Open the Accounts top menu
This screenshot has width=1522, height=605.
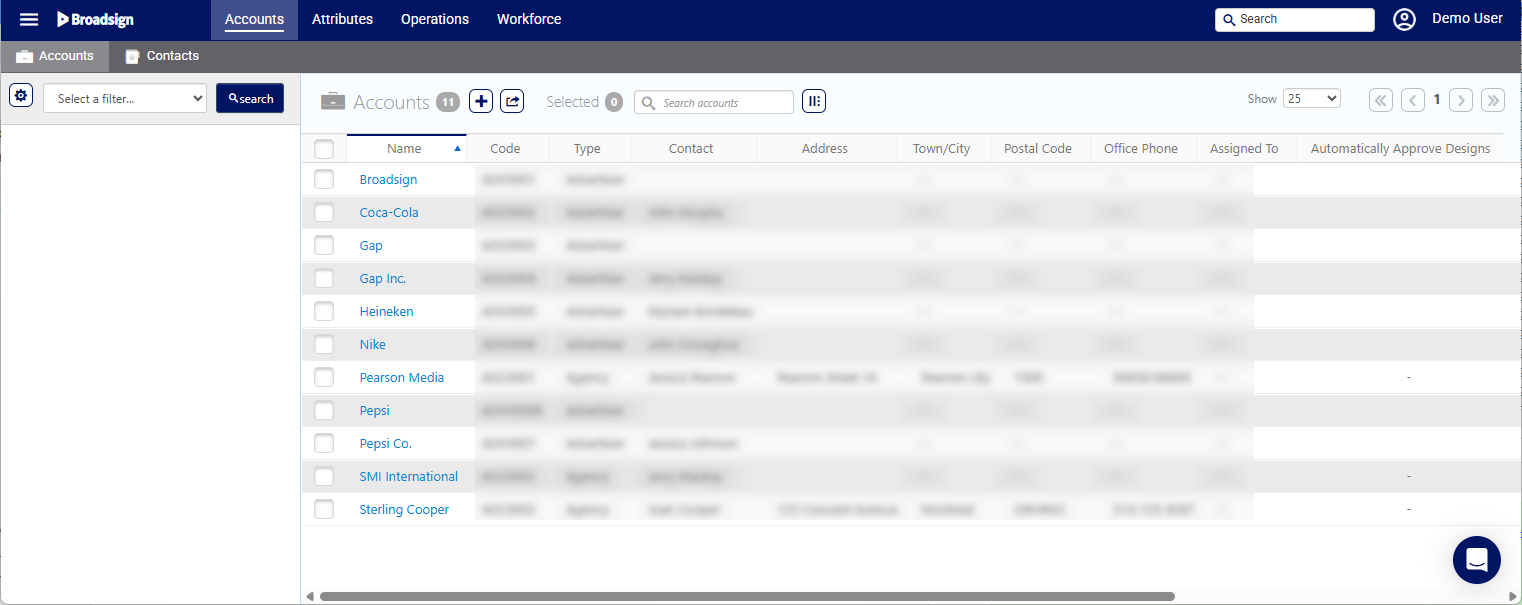pyautogui.click(x=254, y=20)
